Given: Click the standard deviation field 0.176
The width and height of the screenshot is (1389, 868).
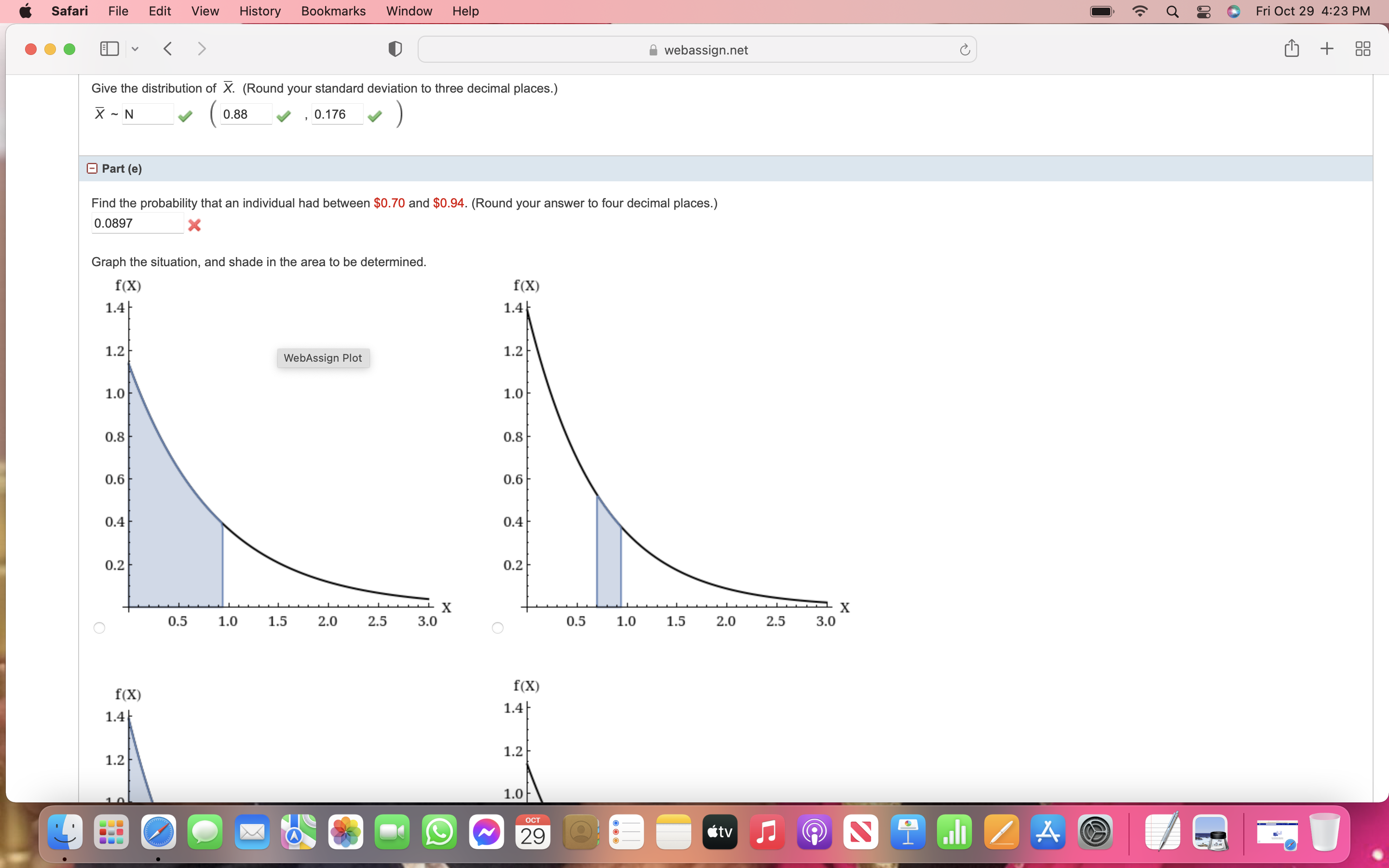Looking at the screenshot, I should (x=336, y=114).
